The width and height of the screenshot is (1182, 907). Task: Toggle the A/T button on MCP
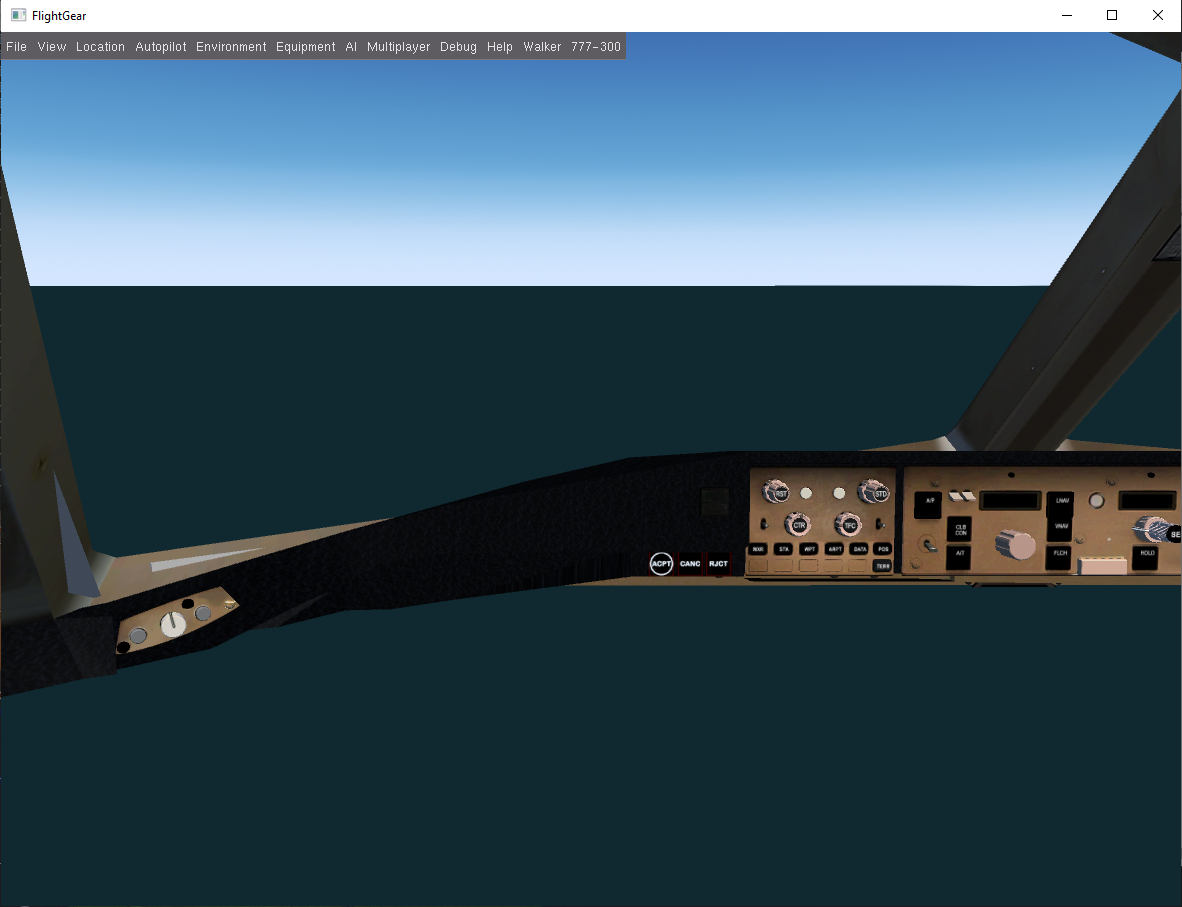point(959,556)
